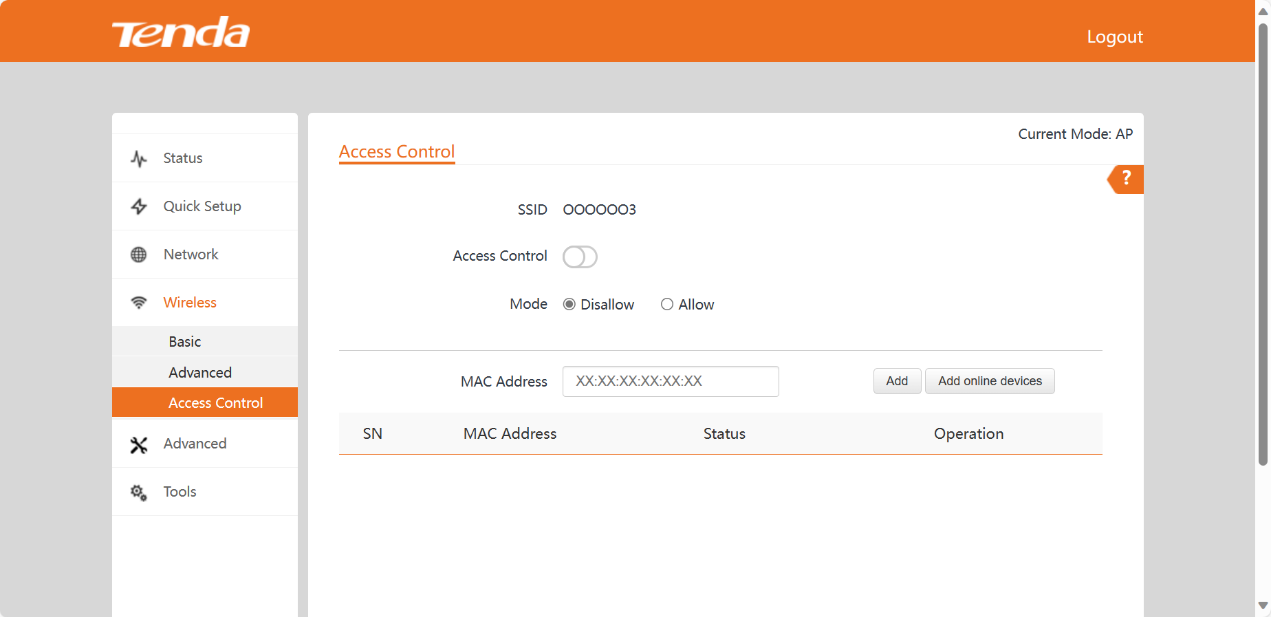Click the Status pulse icon in sidebar

pos(139,159)
